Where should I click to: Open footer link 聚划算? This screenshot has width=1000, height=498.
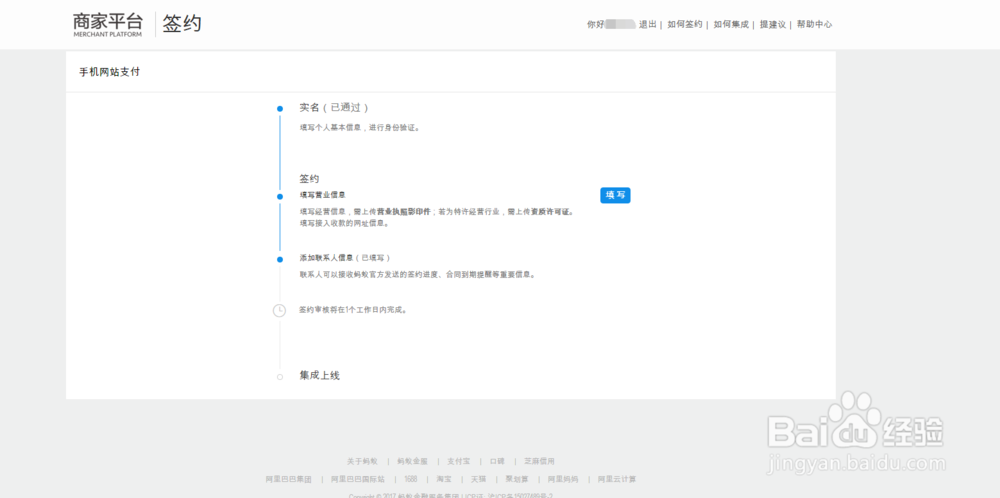click(x=517, y=479)
